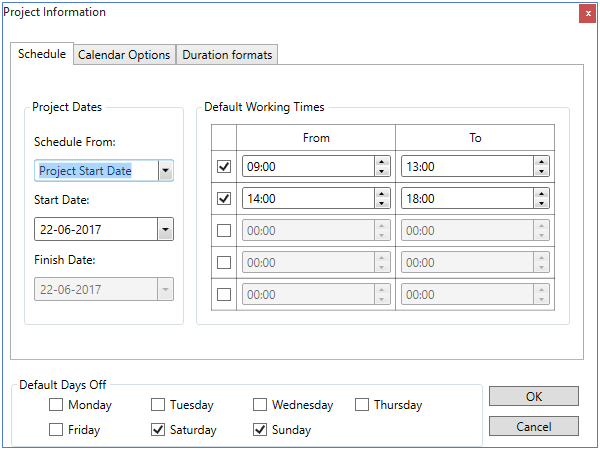The width and height of the screenshot is (600, 449).
Task: Decrease the 18:00 To time spinner
Action: point(541,204)
